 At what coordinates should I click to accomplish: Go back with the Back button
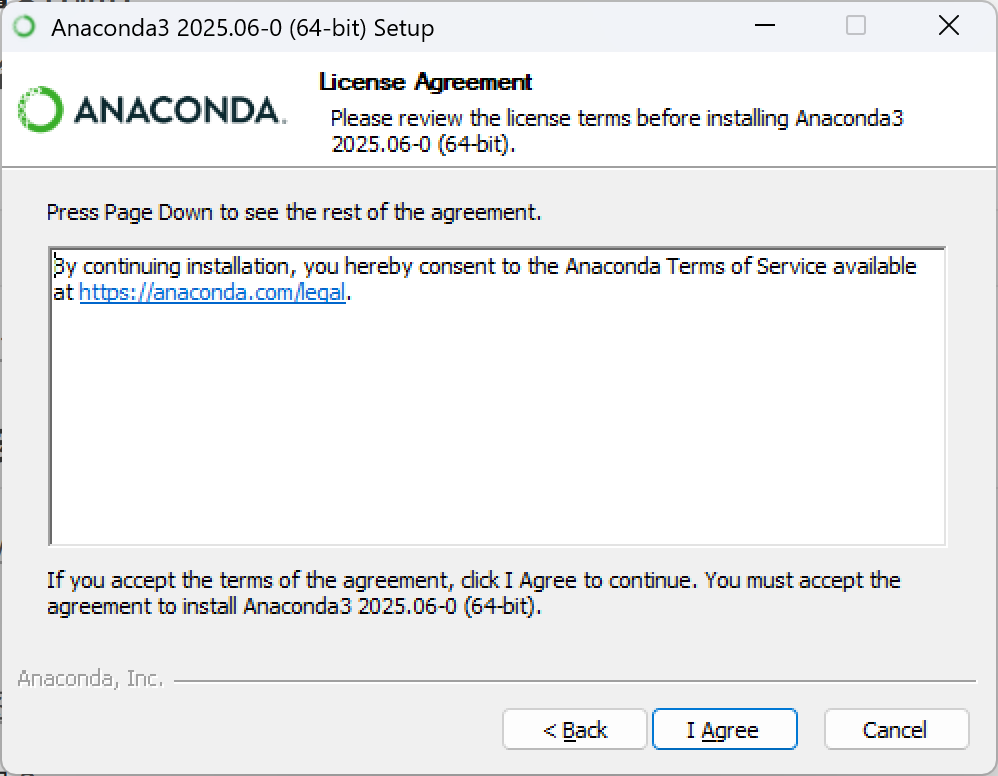pos(575,730)
